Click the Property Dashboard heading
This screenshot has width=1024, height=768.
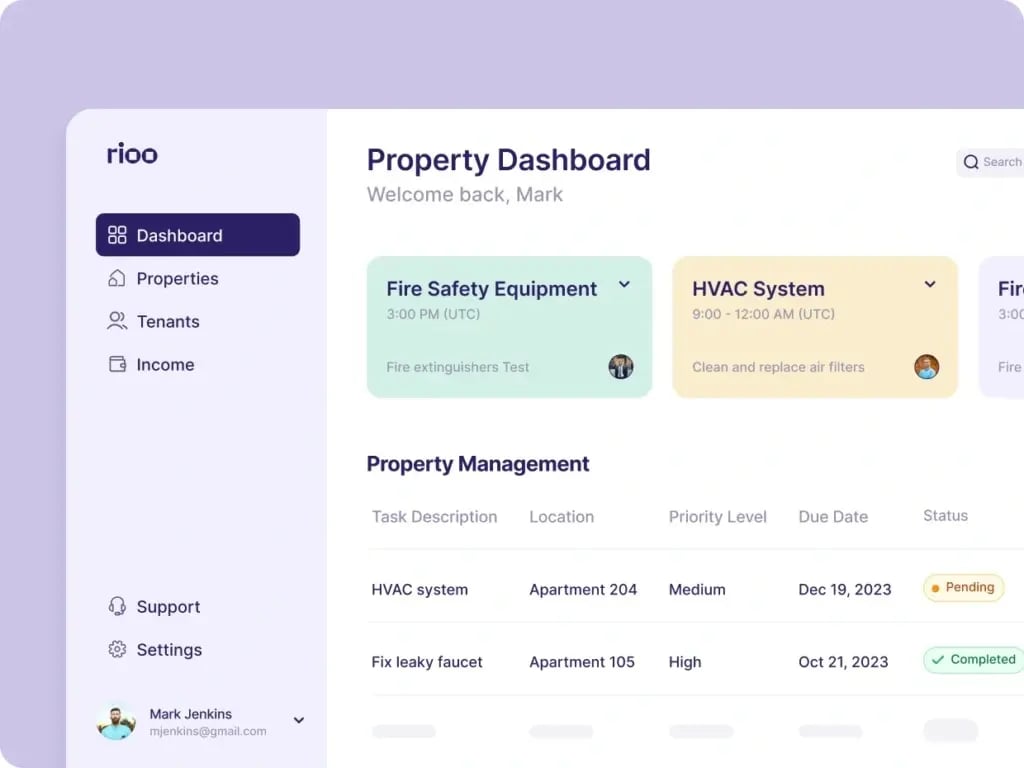[x=509, y=161]
